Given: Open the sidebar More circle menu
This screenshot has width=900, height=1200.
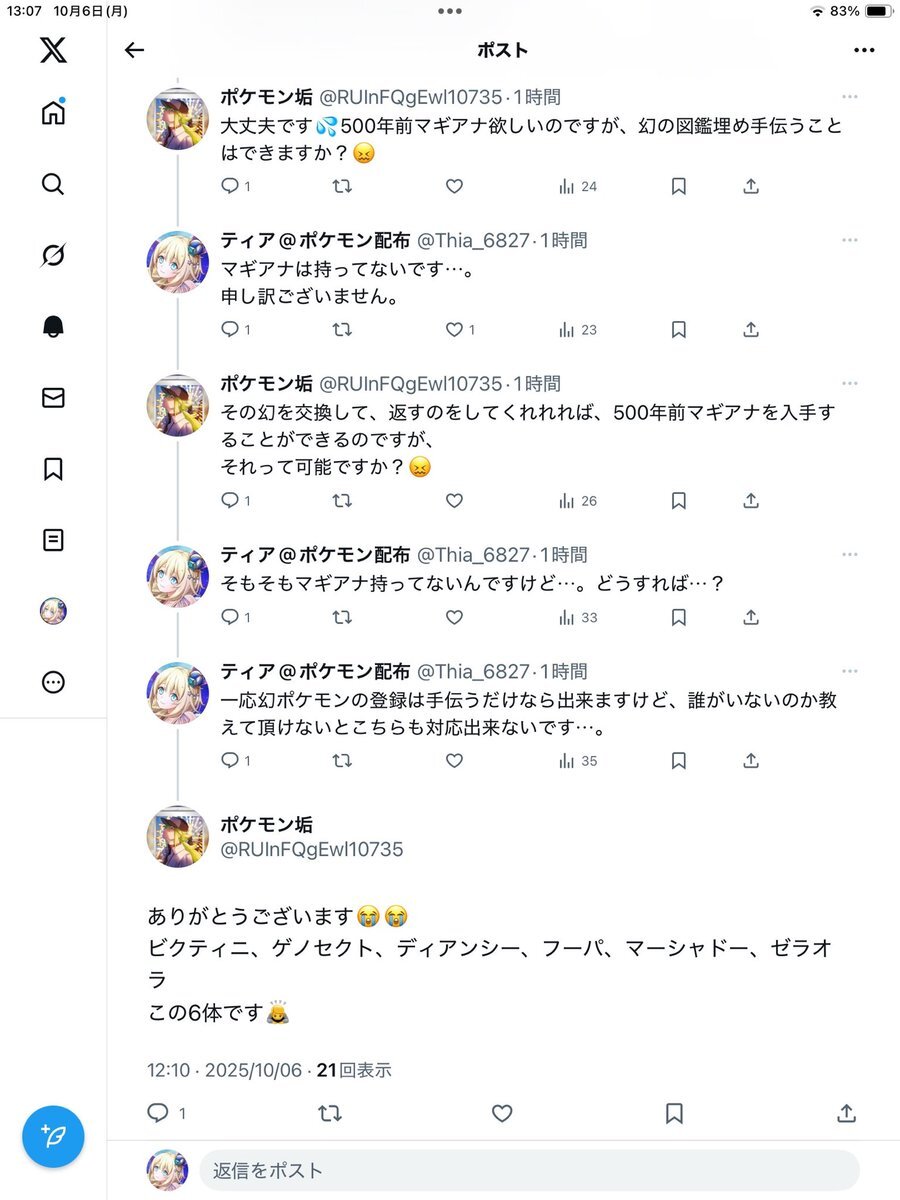Looking at the screenshot, I should tap(53, 683).
